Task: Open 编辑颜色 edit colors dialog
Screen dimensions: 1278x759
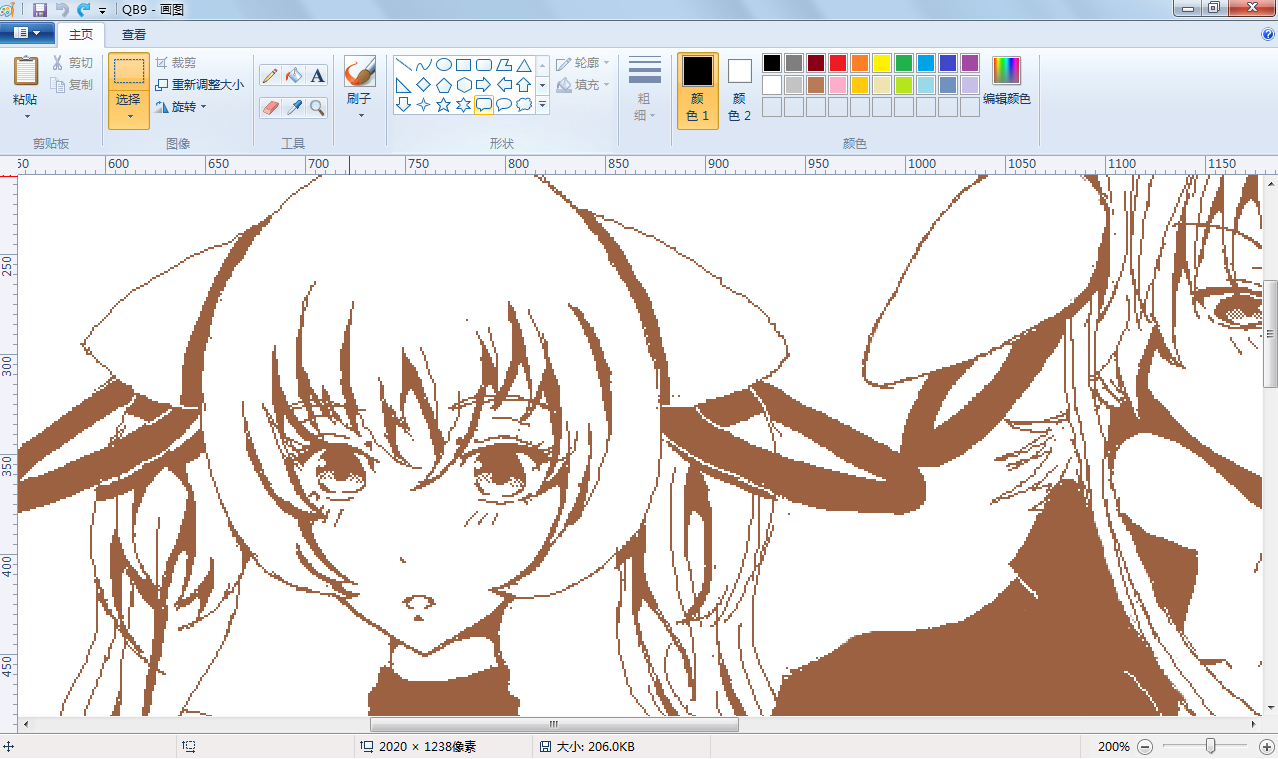Action: coord(1007,81)
